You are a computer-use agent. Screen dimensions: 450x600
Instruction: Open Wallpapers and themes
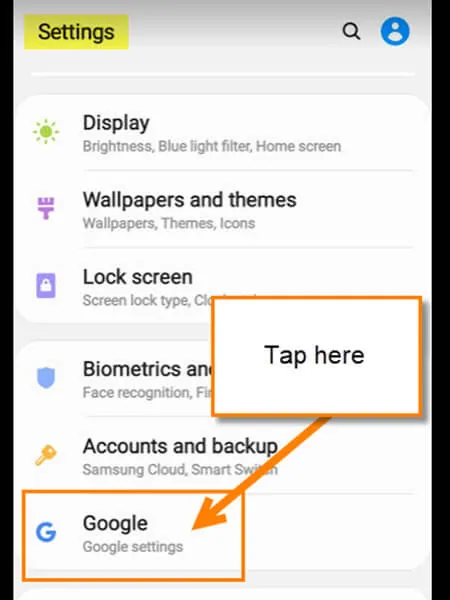[x=222, y=210]
